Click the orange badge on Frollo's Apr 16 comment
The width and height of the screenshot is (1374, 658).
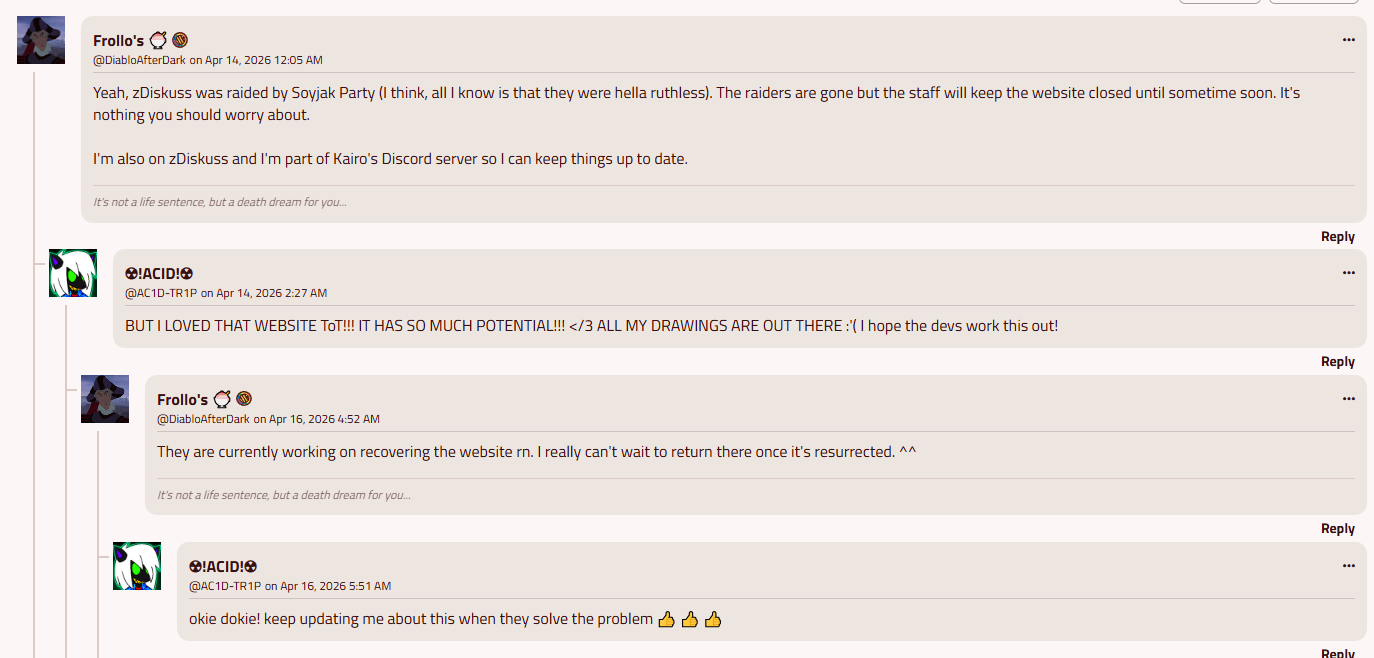pos(244,399)
